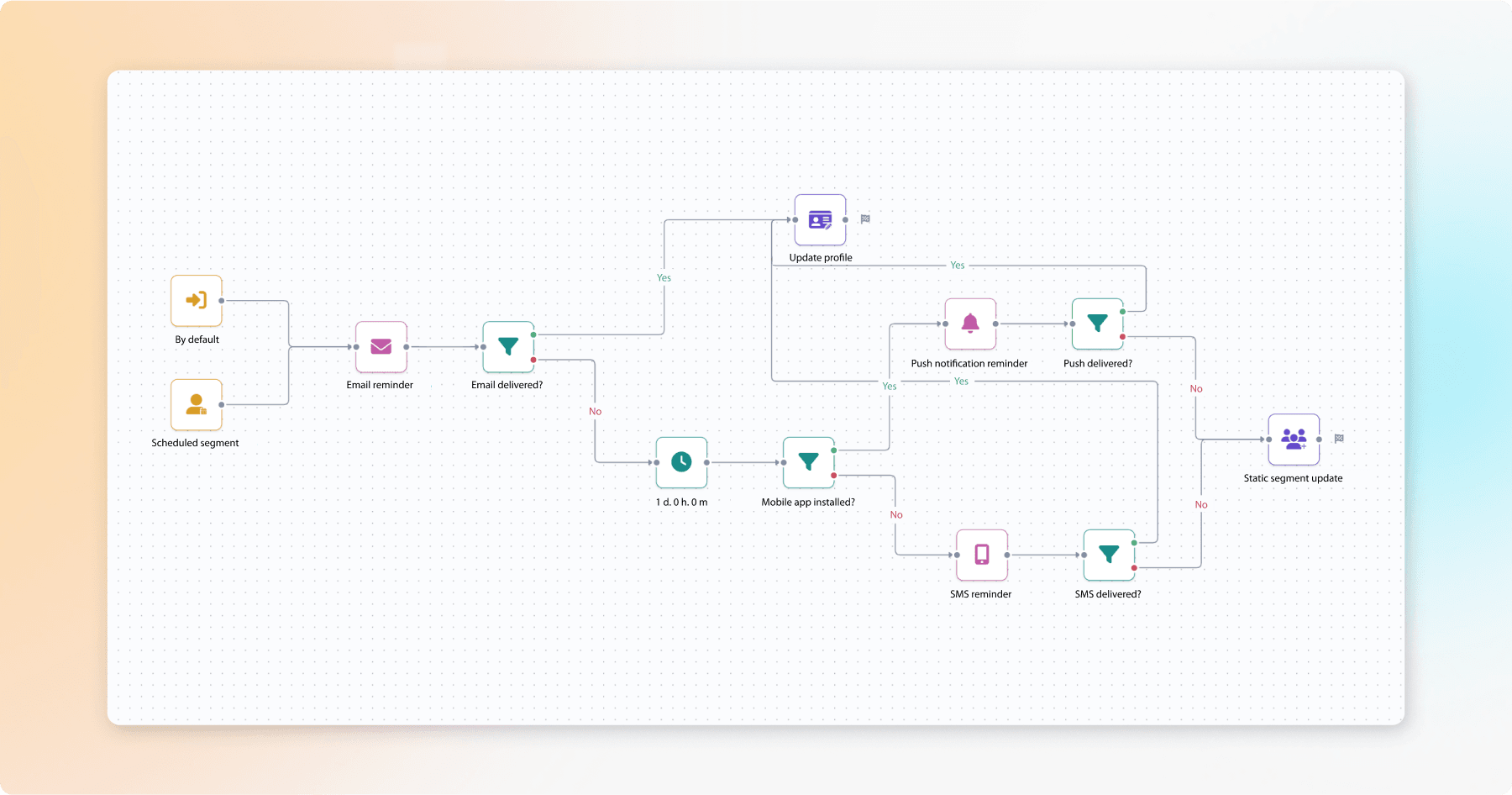Screen dimensions: 1512x795
Task: Click output port of Email reminder node
Action: (407, 347)
